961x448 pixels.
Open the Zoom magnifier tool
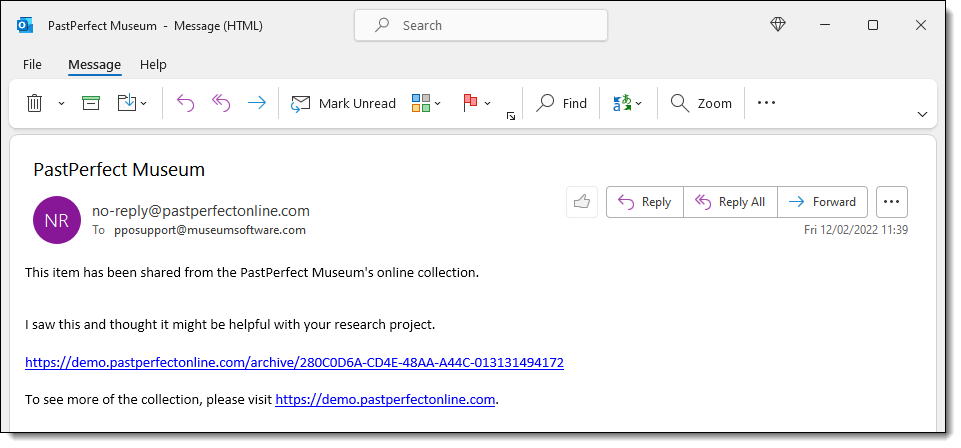tap(701, 103)
